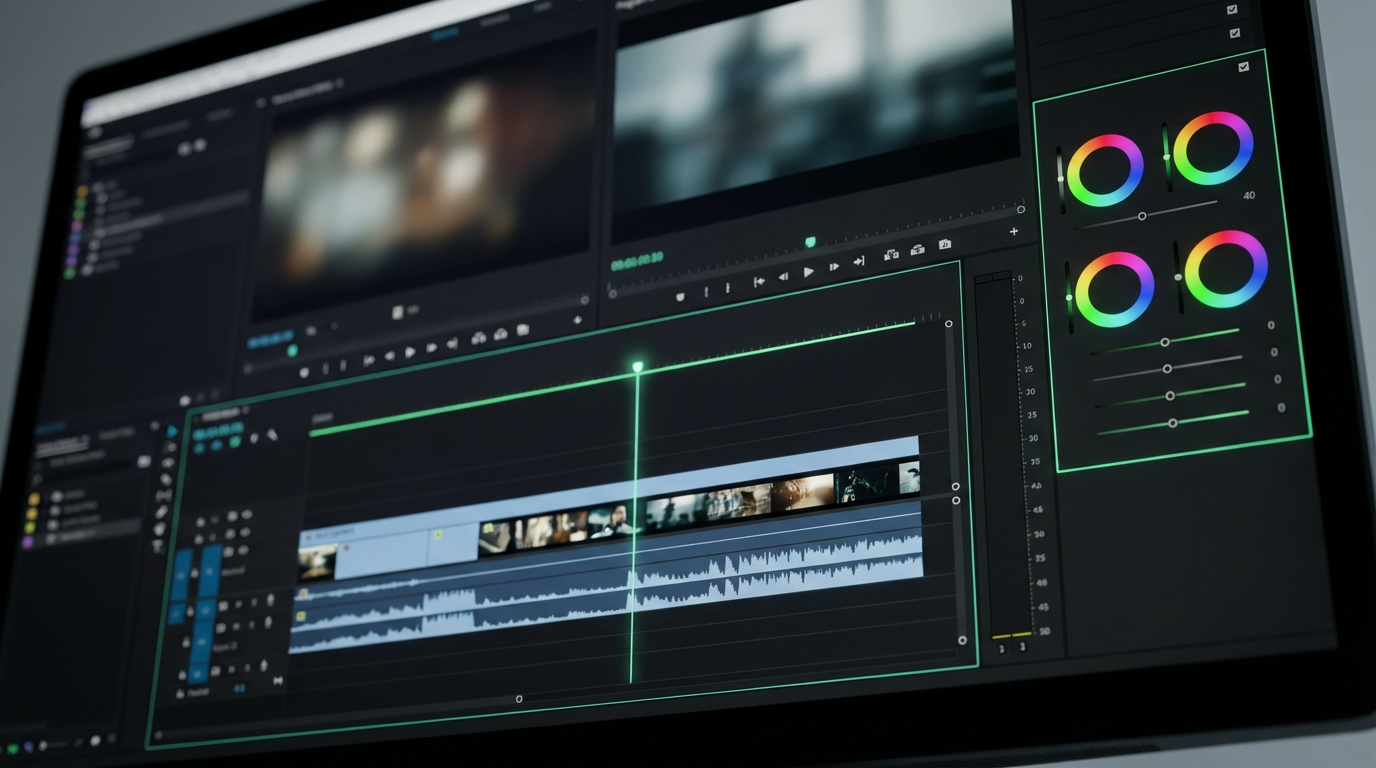1376x768 pixels.
Task: Enable the checkbox above the color wheels panel
Action: 1242,67
